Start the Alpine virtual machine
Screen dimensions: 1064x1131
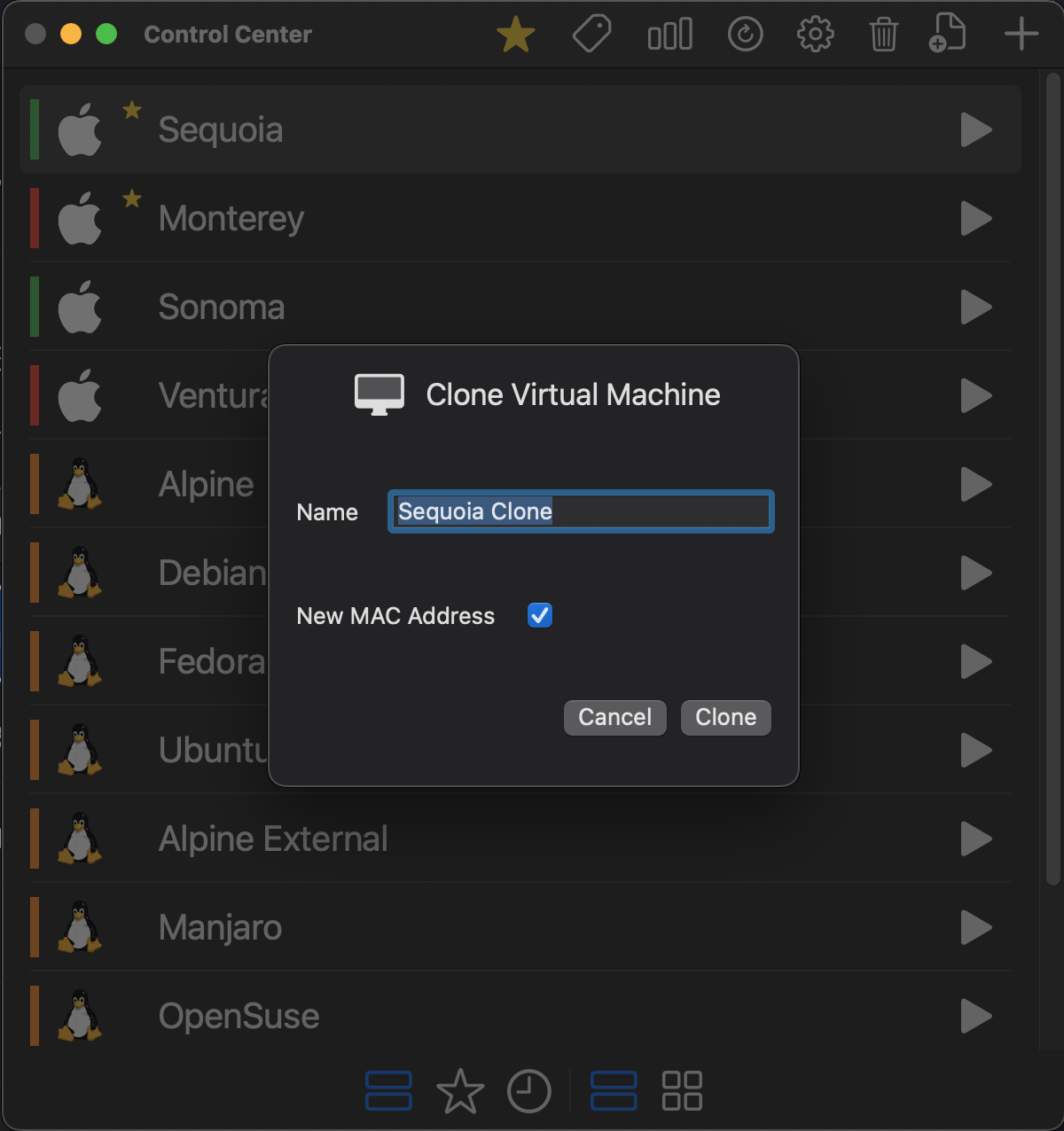tap(976, 485)
